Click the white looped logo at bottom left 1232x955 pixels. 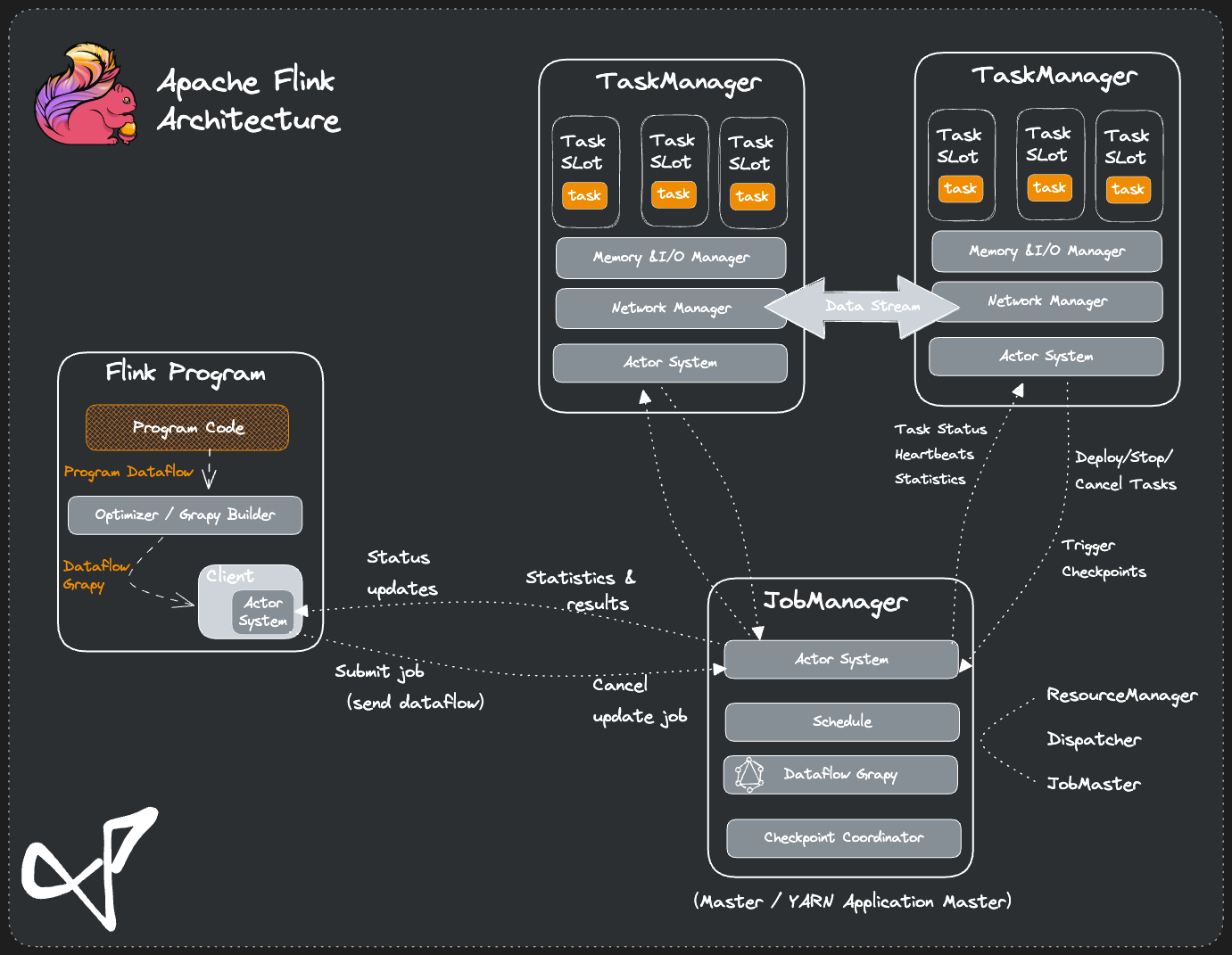click(x=89, y=868)
